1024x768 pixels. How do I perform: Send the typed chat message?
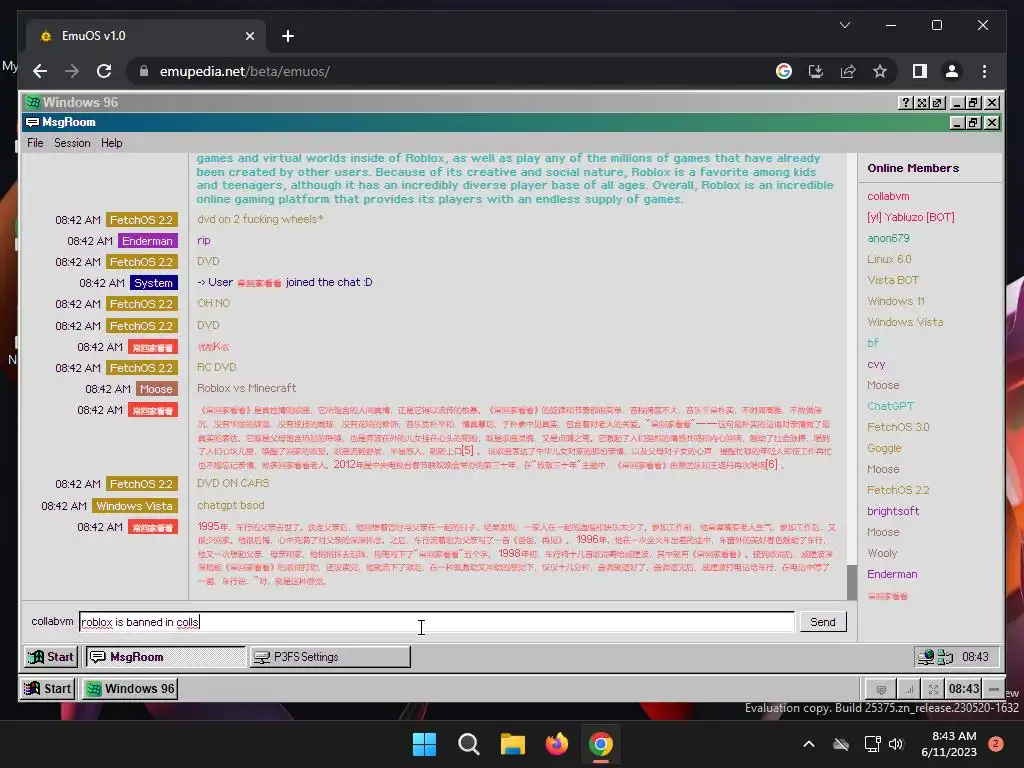click(823, 622)
